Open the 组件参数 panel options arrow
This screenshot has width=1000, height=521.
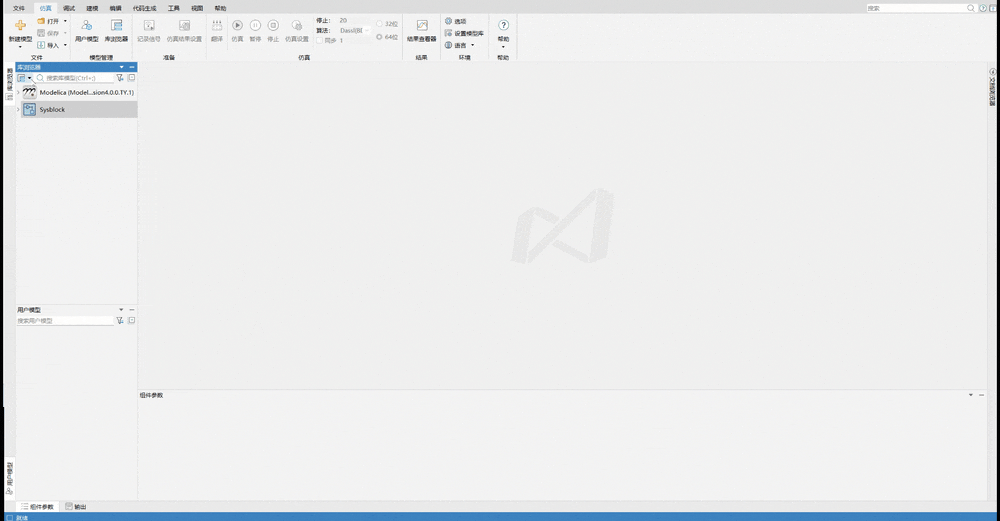click(x=971, y=395)
